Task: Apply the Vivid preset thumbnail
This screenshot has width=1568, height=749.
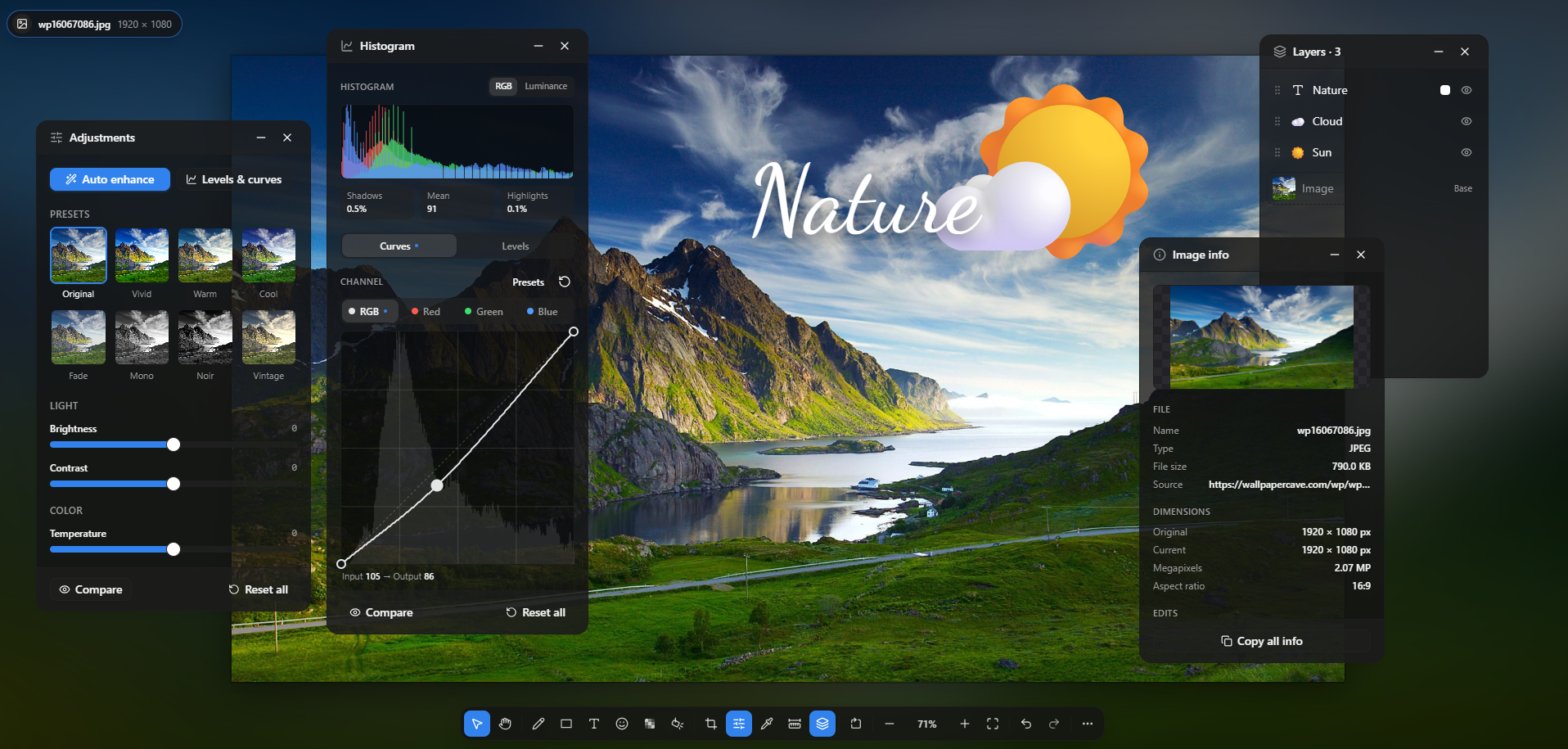Action: click(142, 255)
